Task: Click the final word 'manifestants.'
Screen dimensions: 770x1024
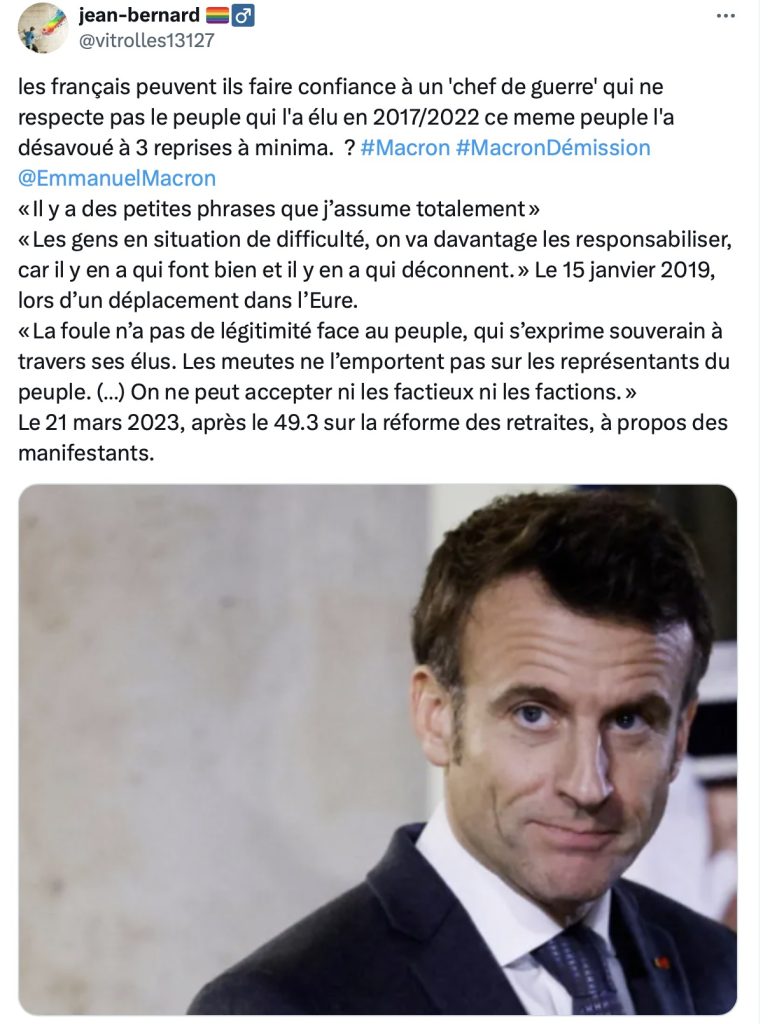Action: point(86,453)
